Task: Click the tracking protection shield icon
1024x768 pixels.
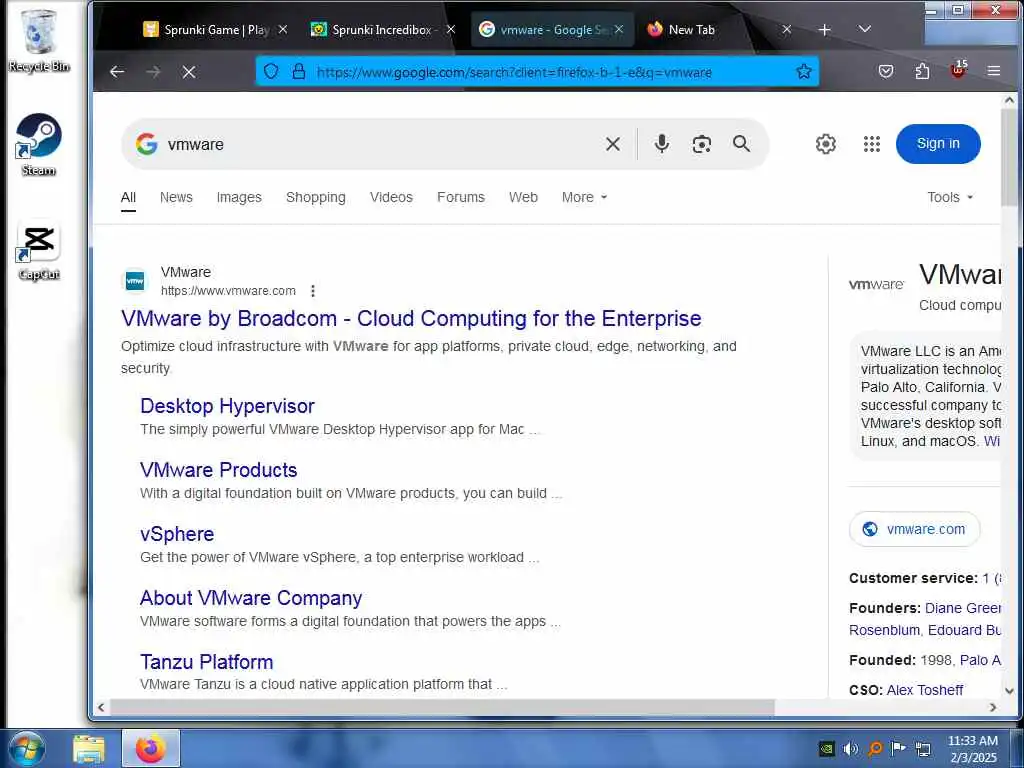Action: point(271,71)
